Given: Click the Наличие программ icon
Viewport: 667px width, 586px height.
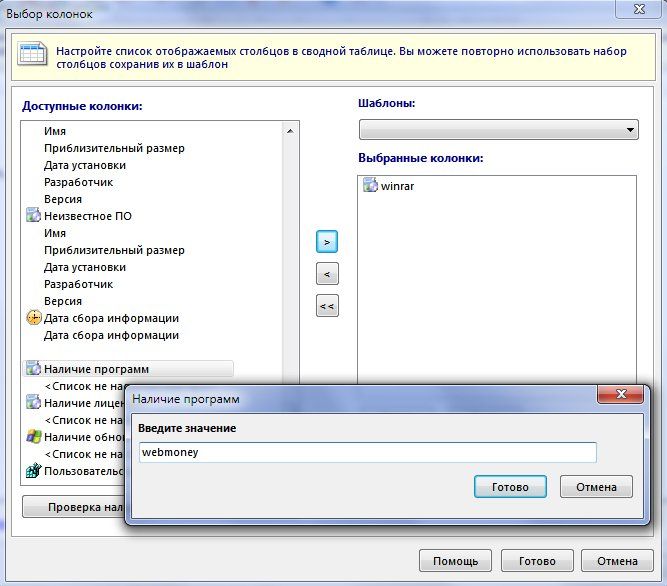Looking at the screenshot, I should 32,369.
